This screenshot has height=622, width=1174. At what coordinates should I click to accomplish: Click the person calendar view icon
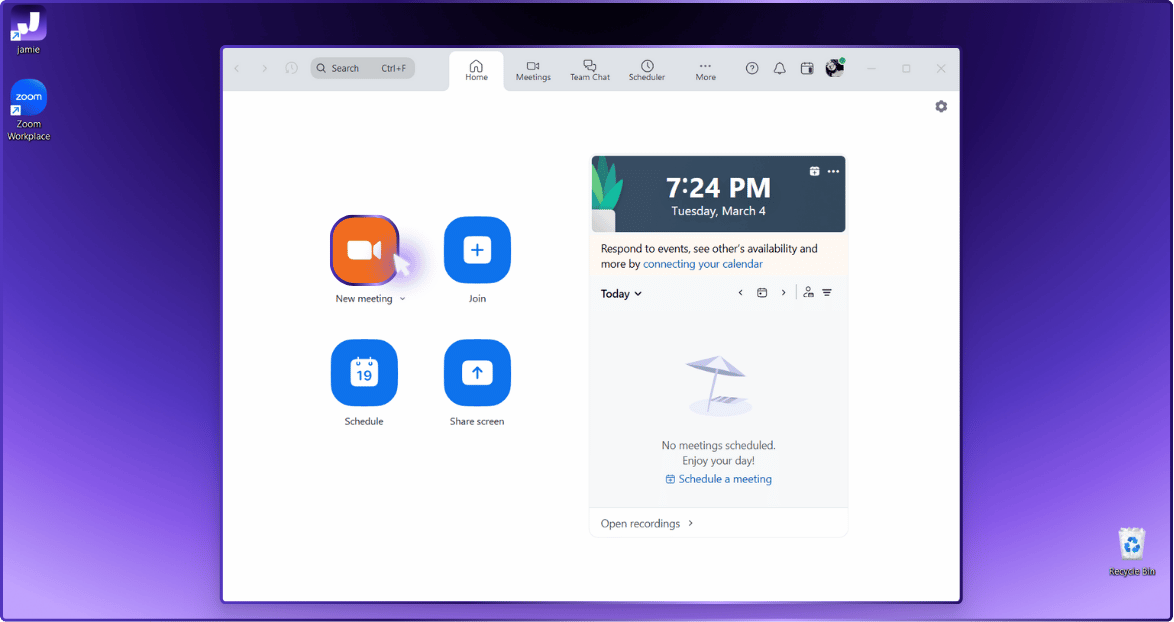tap(808, 293)
